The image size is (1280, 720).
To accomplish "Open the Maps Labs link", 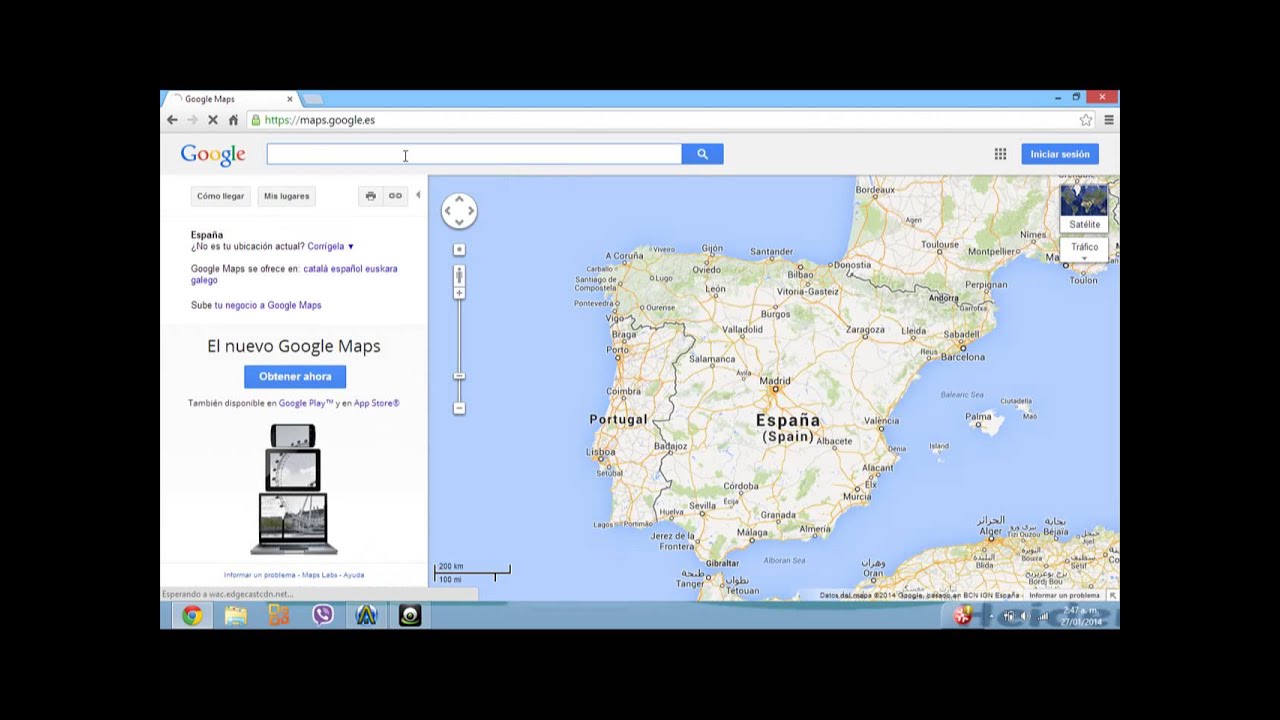I will (319, 575).
